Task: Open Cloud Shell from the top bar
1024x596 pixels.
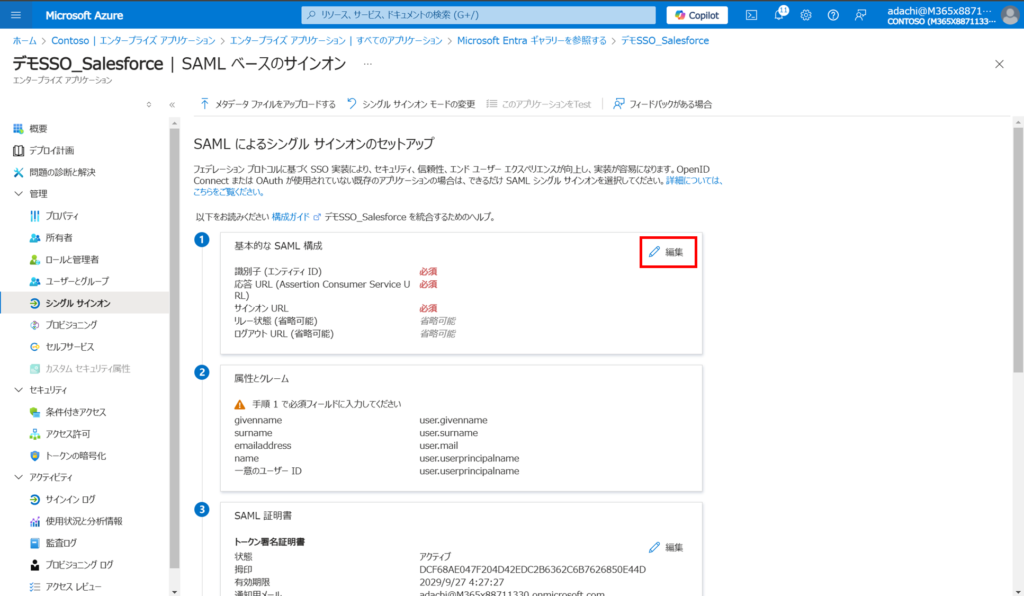Action: (x=752, y=15)
